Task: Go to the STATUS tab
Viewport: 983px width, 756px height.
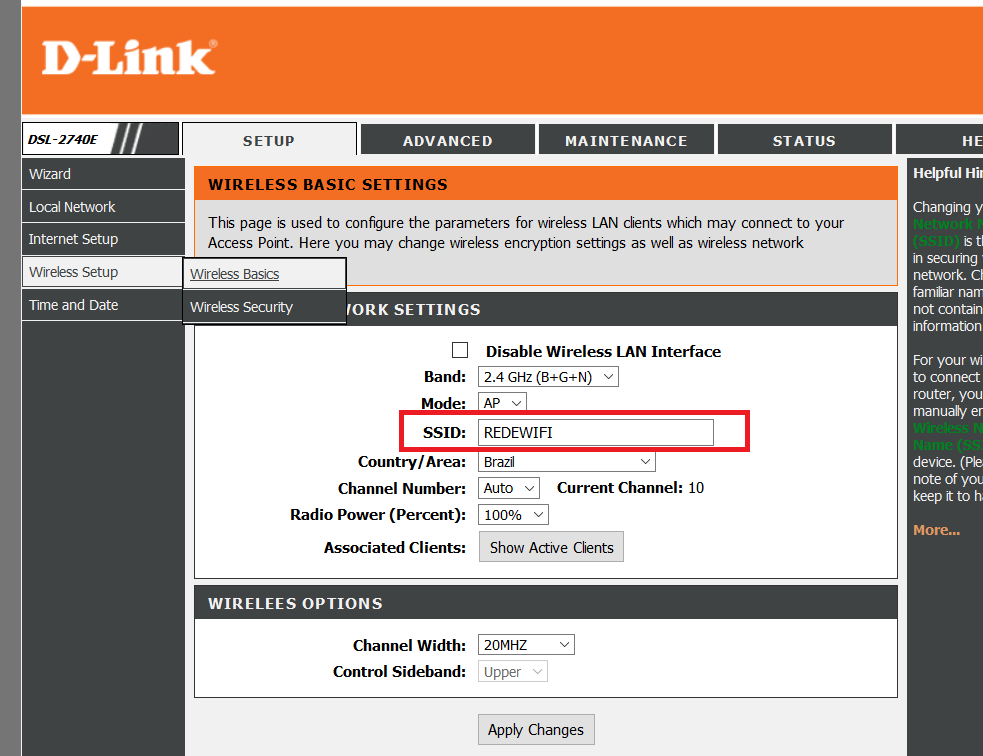Action: [x=804, y=140]
